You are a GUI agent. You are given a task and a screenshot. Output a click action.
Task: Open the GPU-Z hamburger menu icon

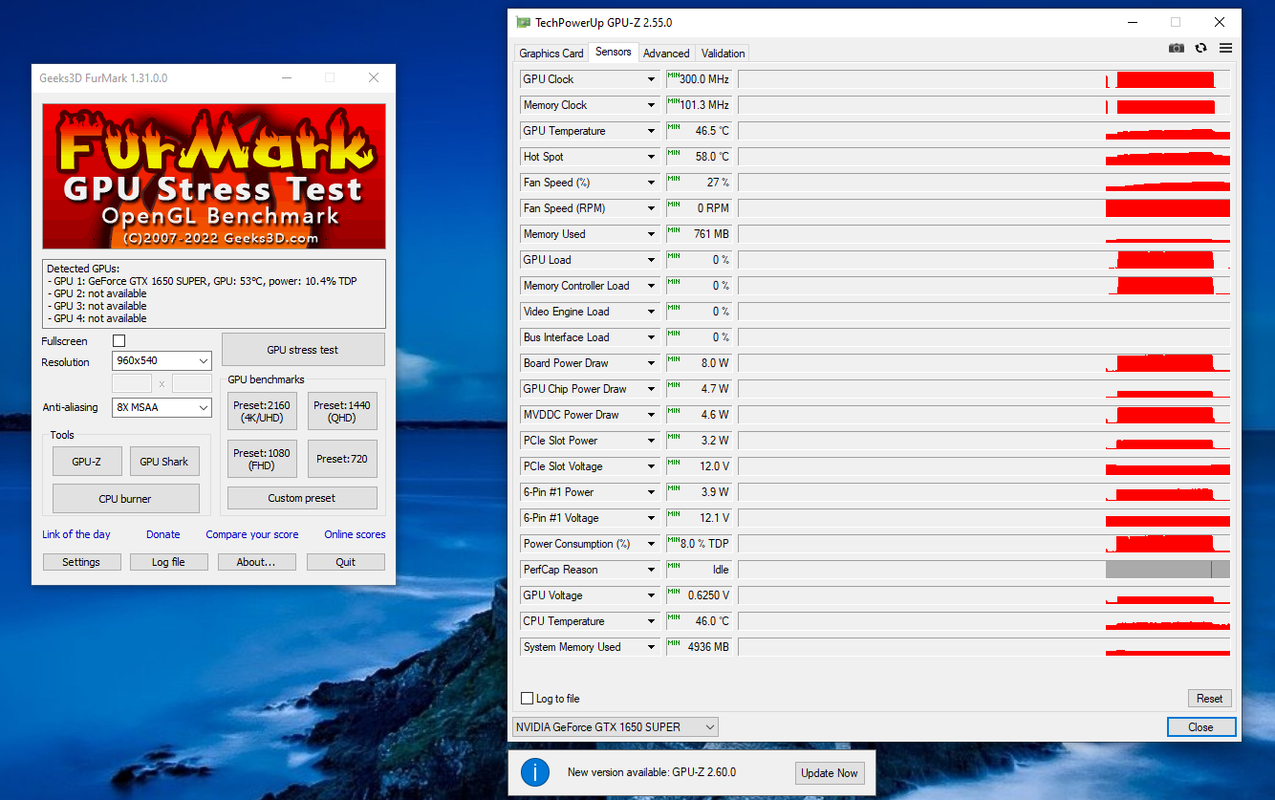[x=1225, y=48]
